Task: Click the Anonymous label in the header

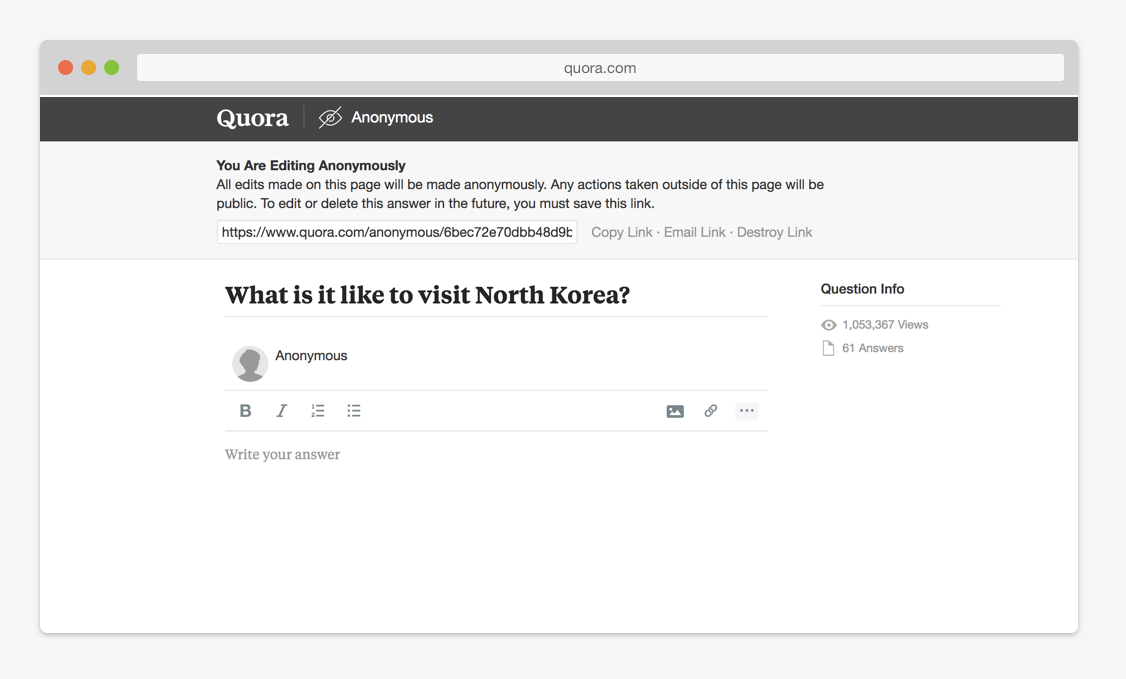Action: pos(392,118)
